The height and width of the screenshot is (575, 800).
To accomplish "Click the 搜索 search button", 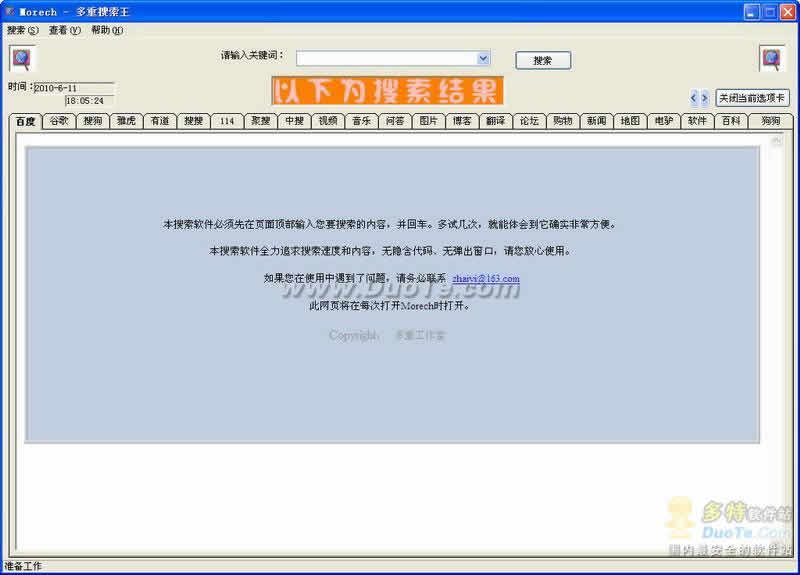I will point(543,61).
